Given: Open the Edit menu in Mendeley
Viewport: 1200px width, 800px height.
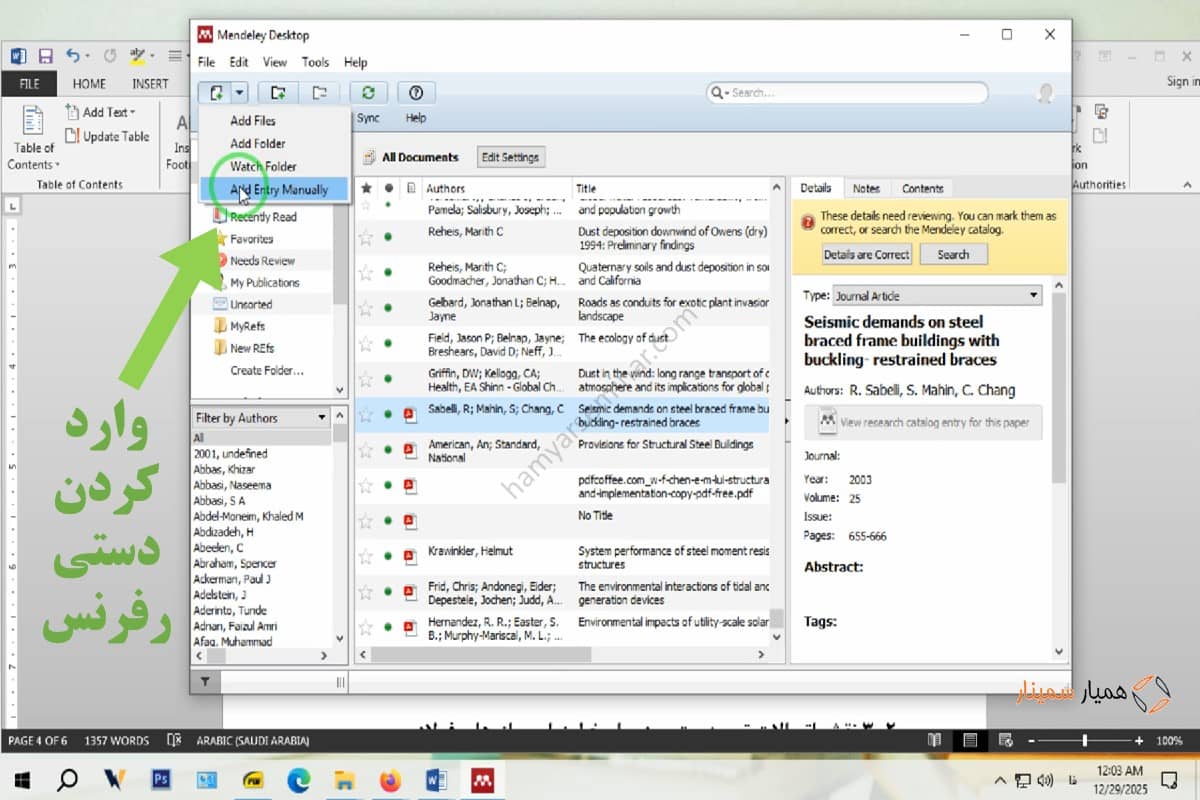Looking at the screenshot, I should point(238,62).
